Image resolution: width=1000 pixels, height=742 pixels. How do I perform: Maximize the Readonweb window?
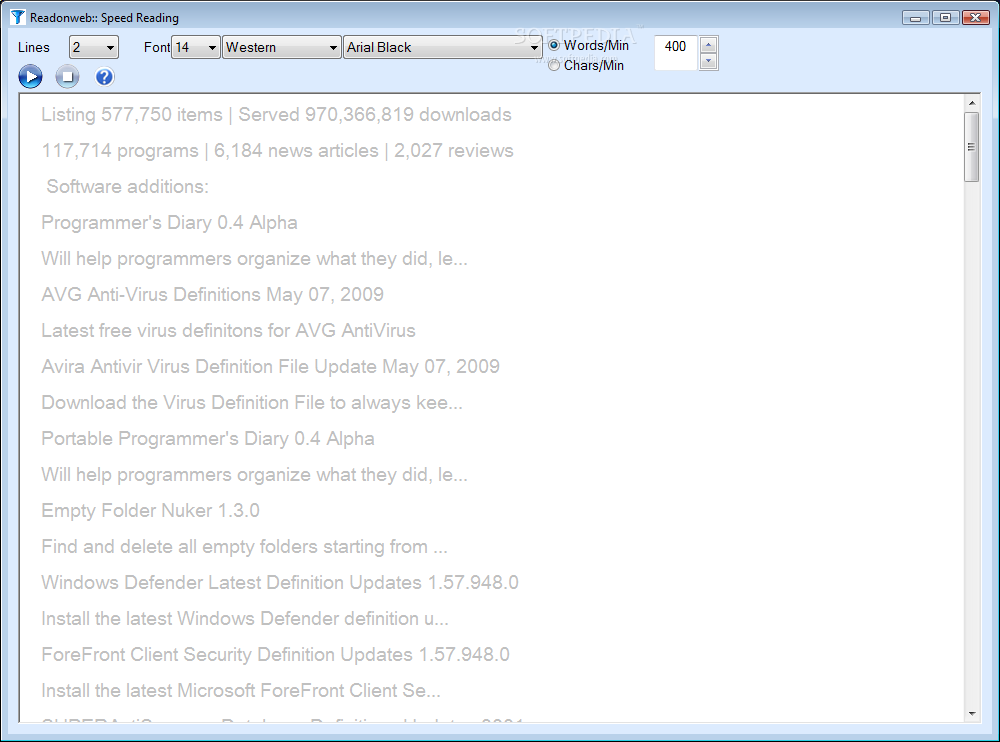(x=945, y=18)
